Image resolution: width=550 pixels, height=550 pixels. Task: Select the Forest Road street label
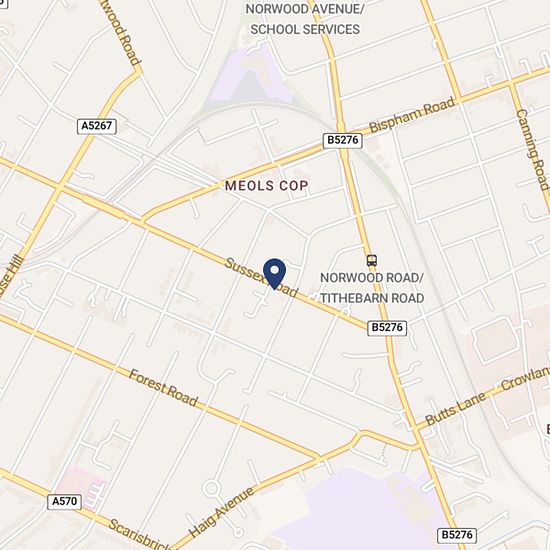tap(163, 388)
